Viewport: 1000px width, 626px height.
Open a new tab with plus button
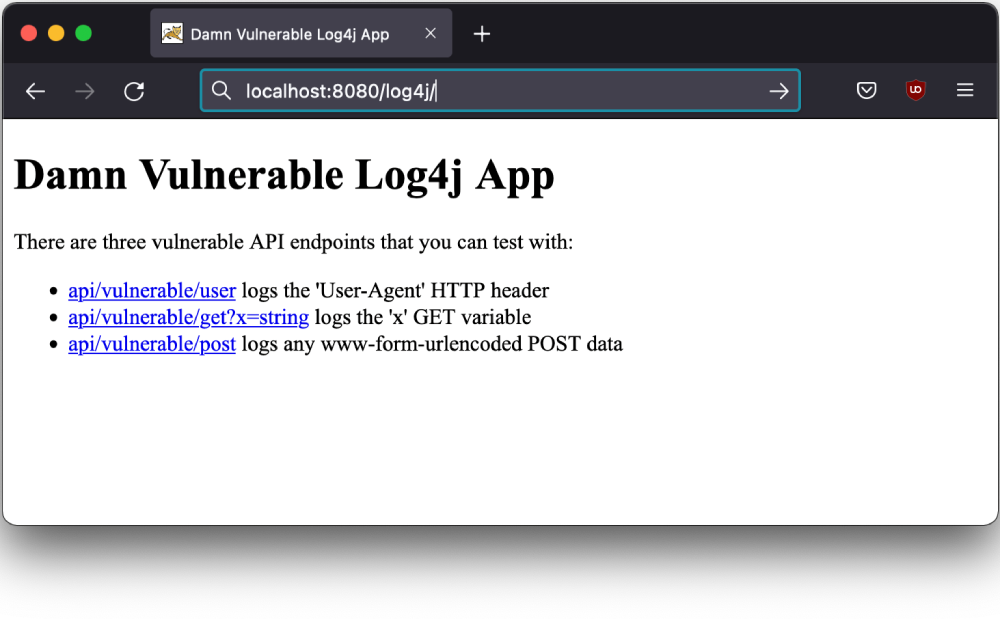pos(482,34)
